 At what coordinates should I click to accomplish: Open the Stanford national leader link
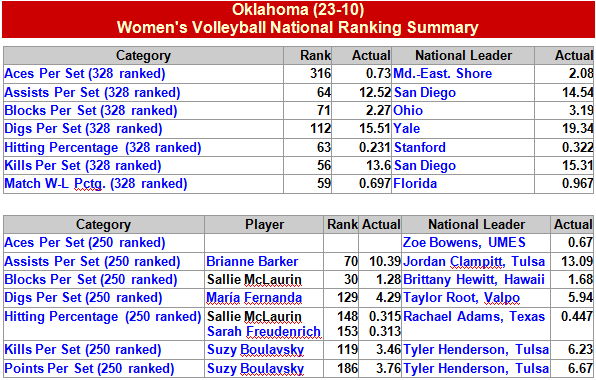click(420, 147)
